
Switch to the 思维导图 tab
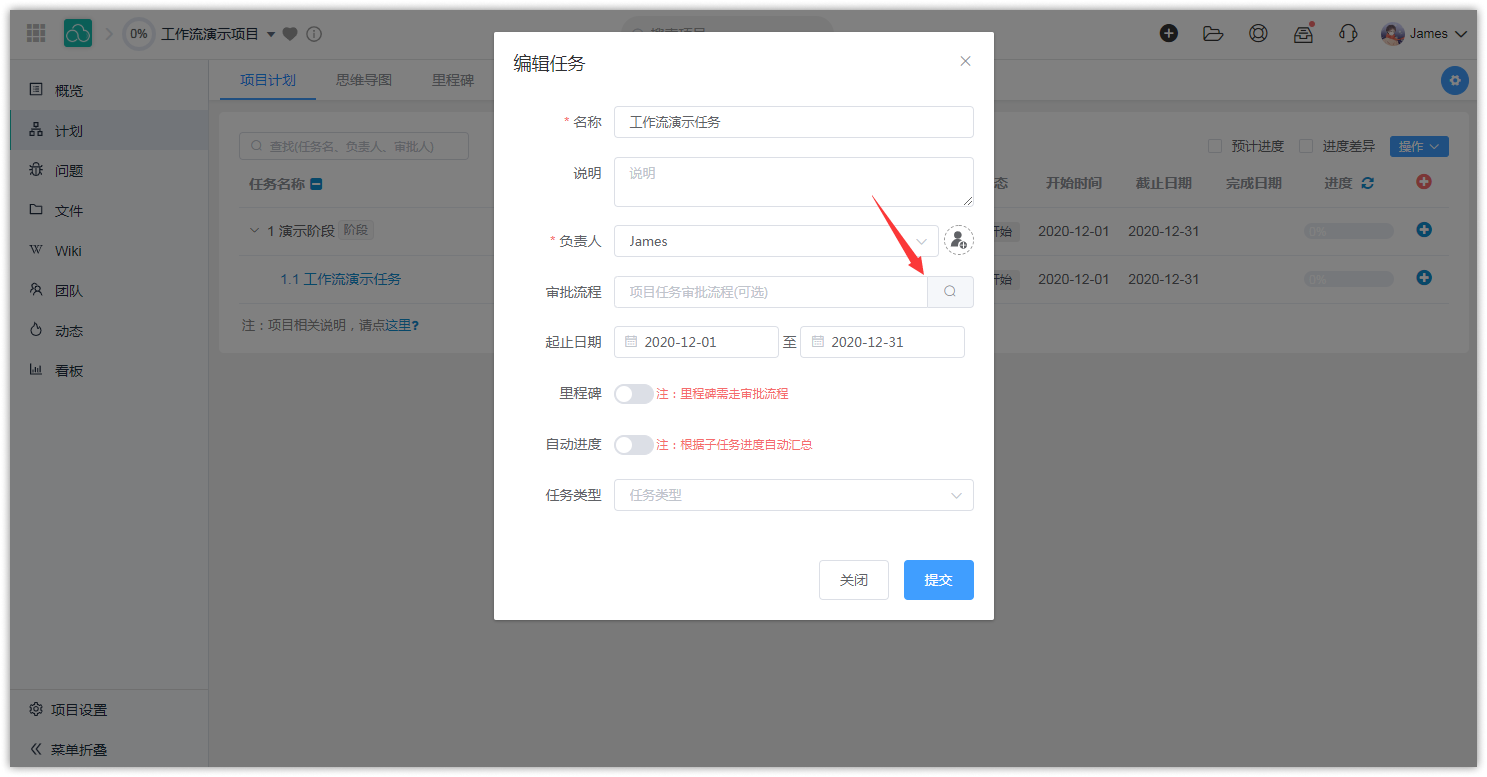tap(364, 80)
